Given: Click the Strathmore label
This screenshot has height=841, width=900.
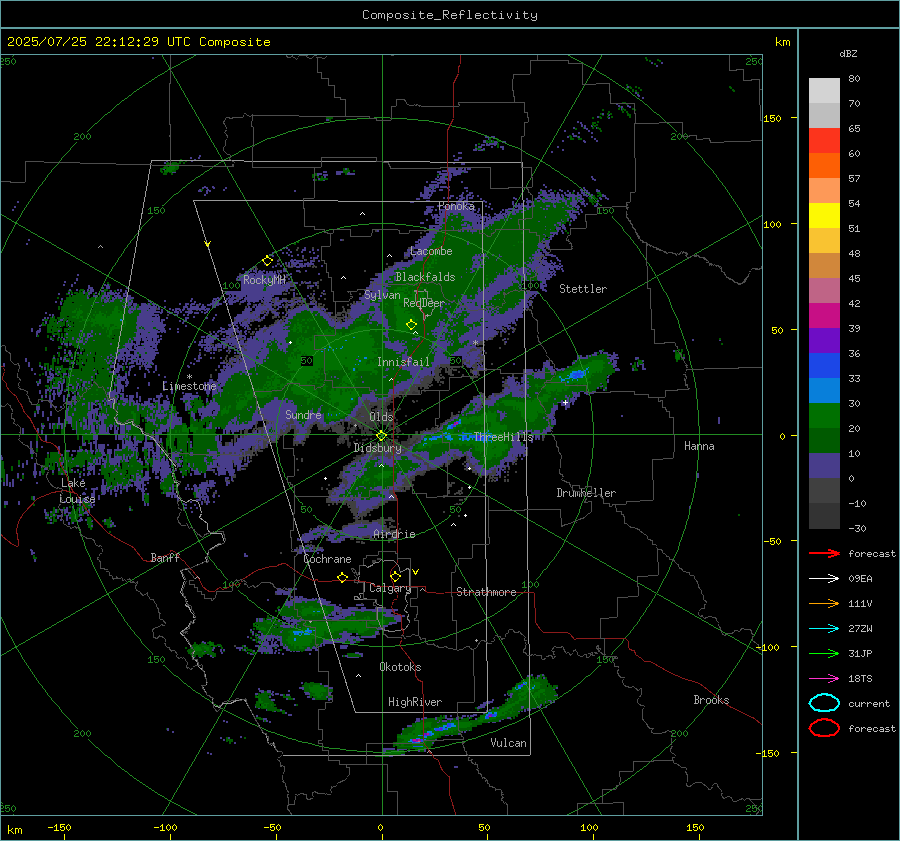Looking at the screenshot, I should [486, 592].
